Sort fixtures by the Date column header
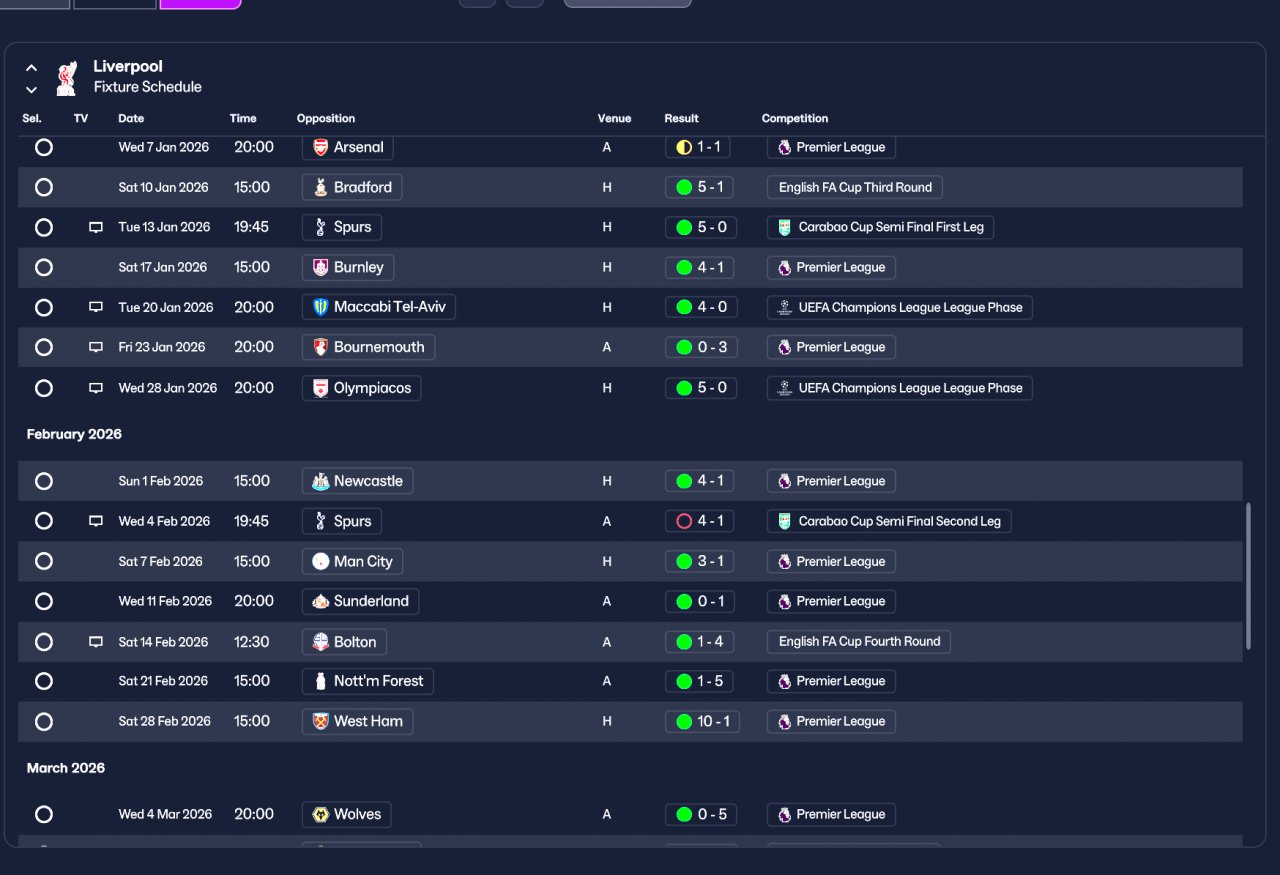 pyautogui.click(x=131, y=118)
